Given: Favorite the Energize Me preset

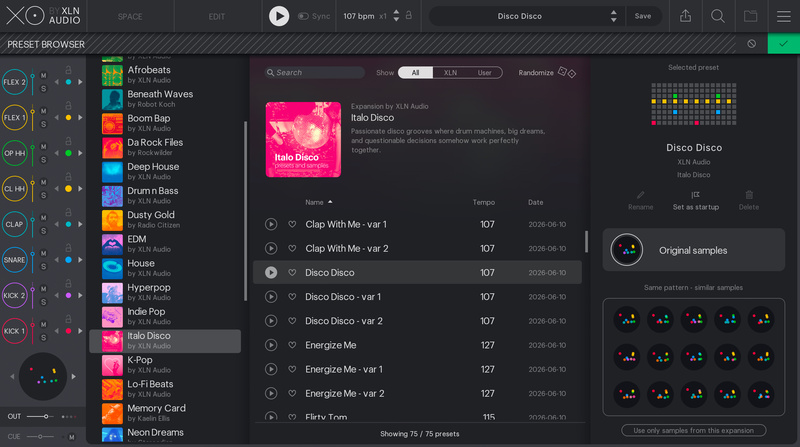Looking at the screenshot, I should click(292, 345).
